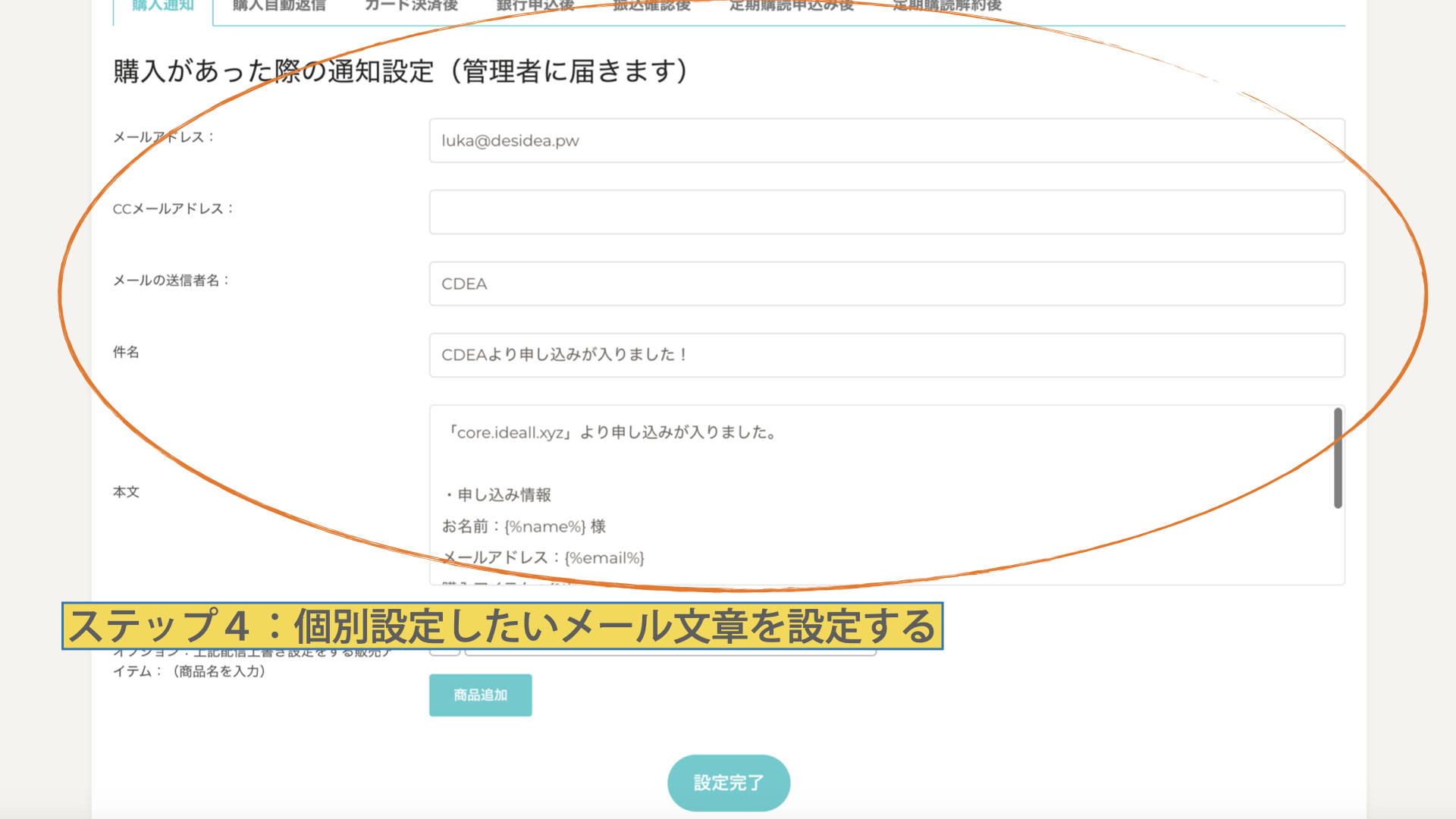The image size is (1456, 819).
Task: Focus the empty CCメールアドレス field
Action: tap(886, 212)
